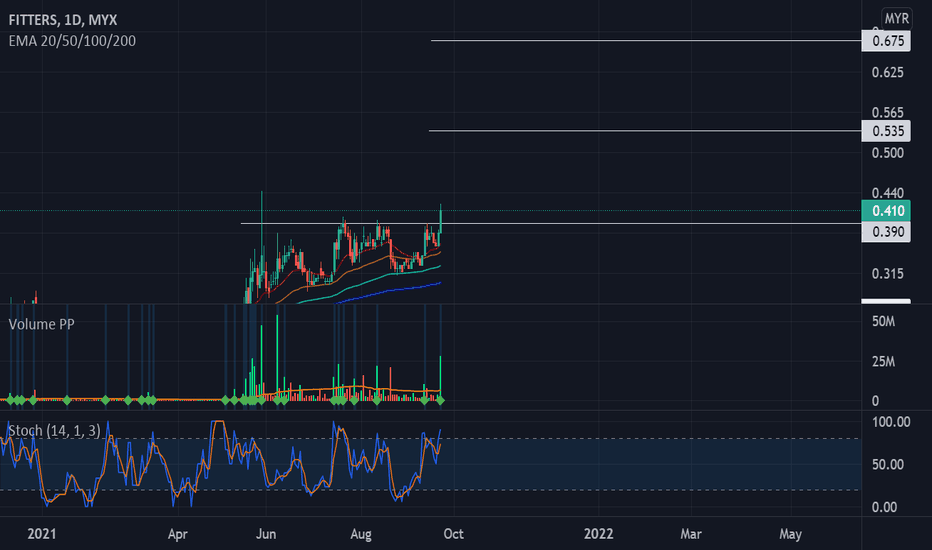The image size is (932, 550).
Task: Click the 0.625 price axis value
Action: 887,73
